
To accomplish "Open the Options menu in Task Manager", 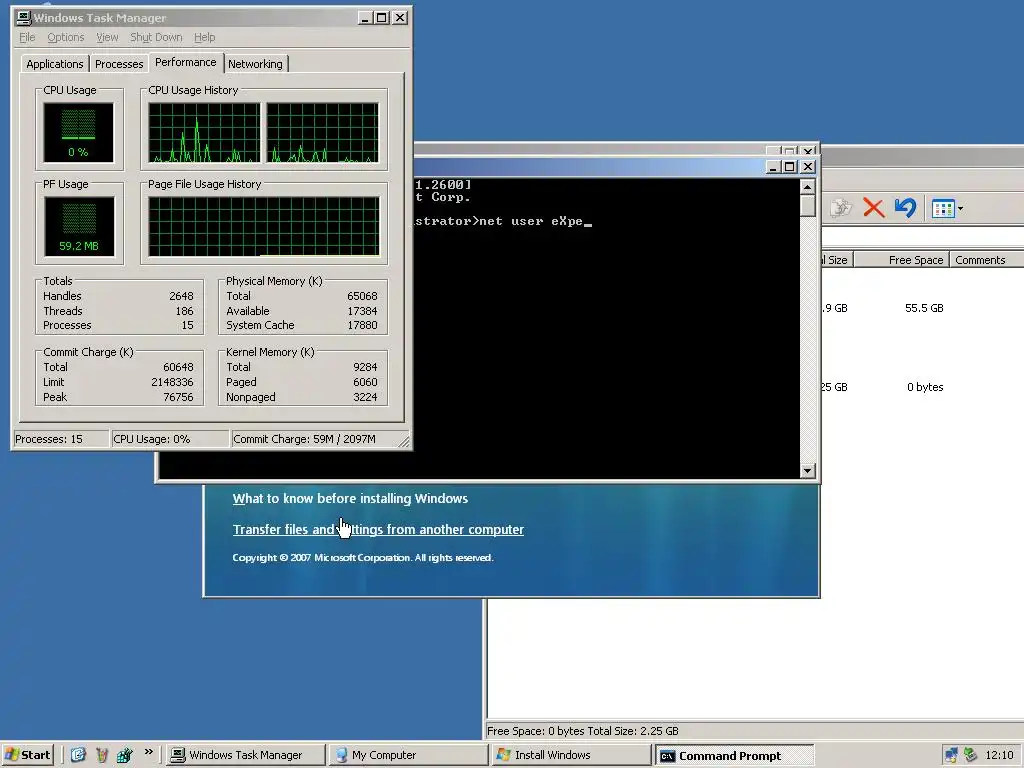I will pos(65,37).
